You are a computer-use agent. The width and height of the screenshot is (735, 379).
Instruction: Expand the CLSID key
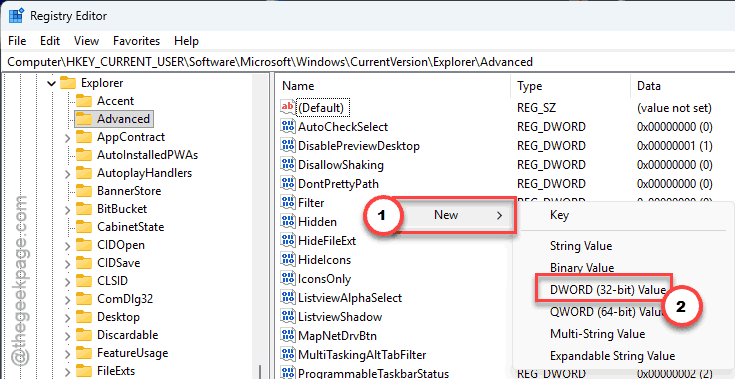pyautogui.click(x=67, y=282)
